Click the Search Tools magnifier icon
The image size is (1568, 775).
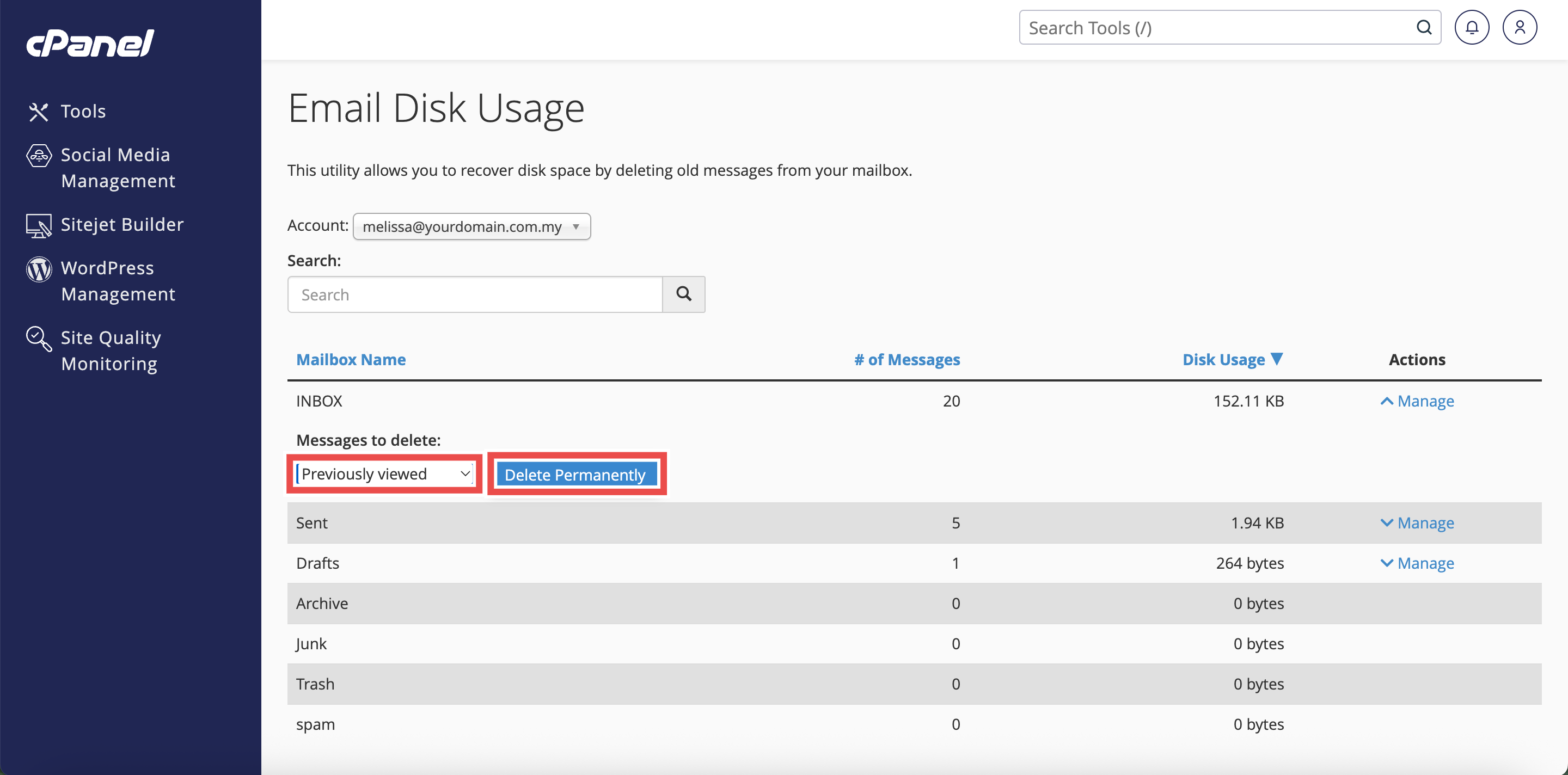(x=1424, y=27)
